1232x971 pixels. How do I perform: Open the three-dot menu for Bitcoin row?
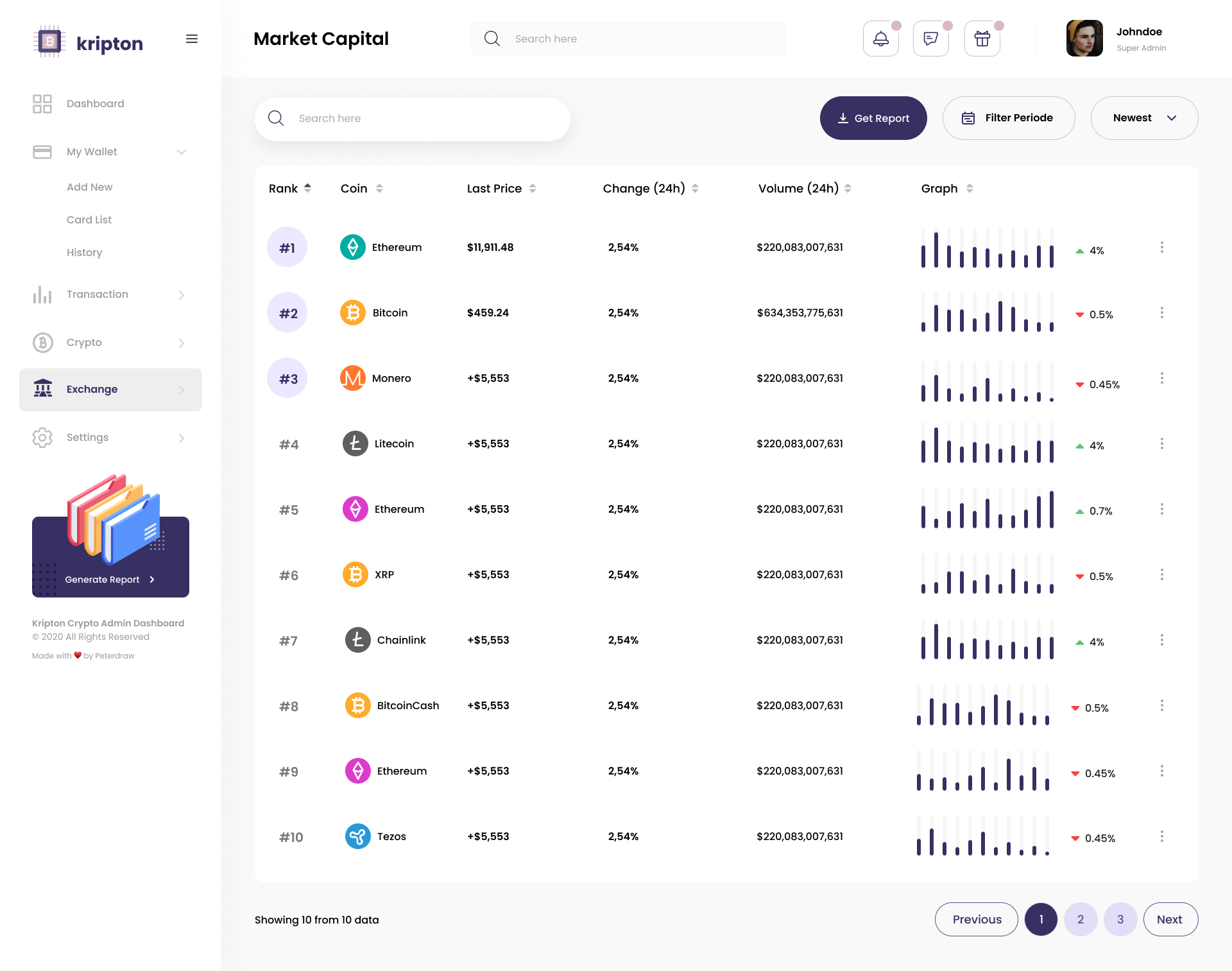coord(1162,313)
